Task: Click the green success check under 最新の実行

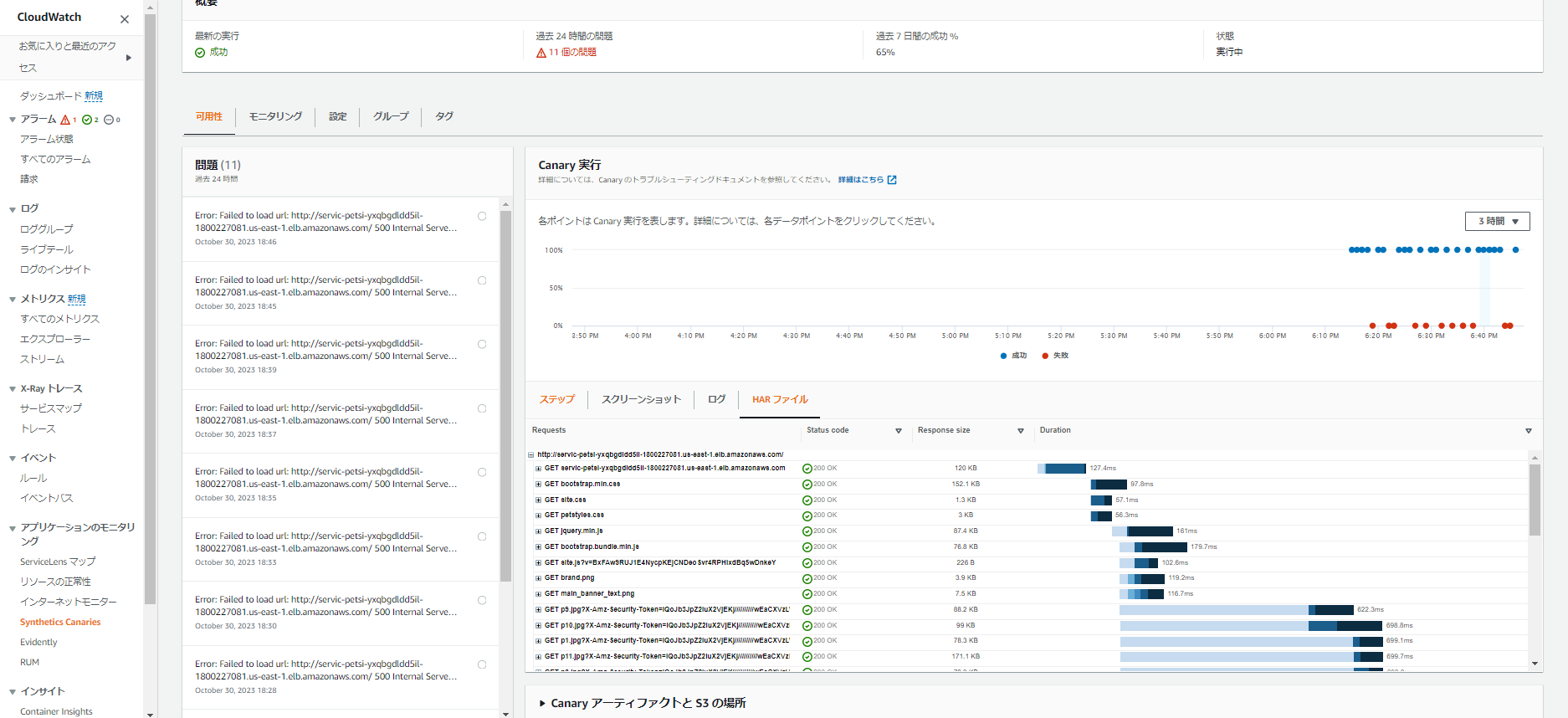Action: click(200, 53)
